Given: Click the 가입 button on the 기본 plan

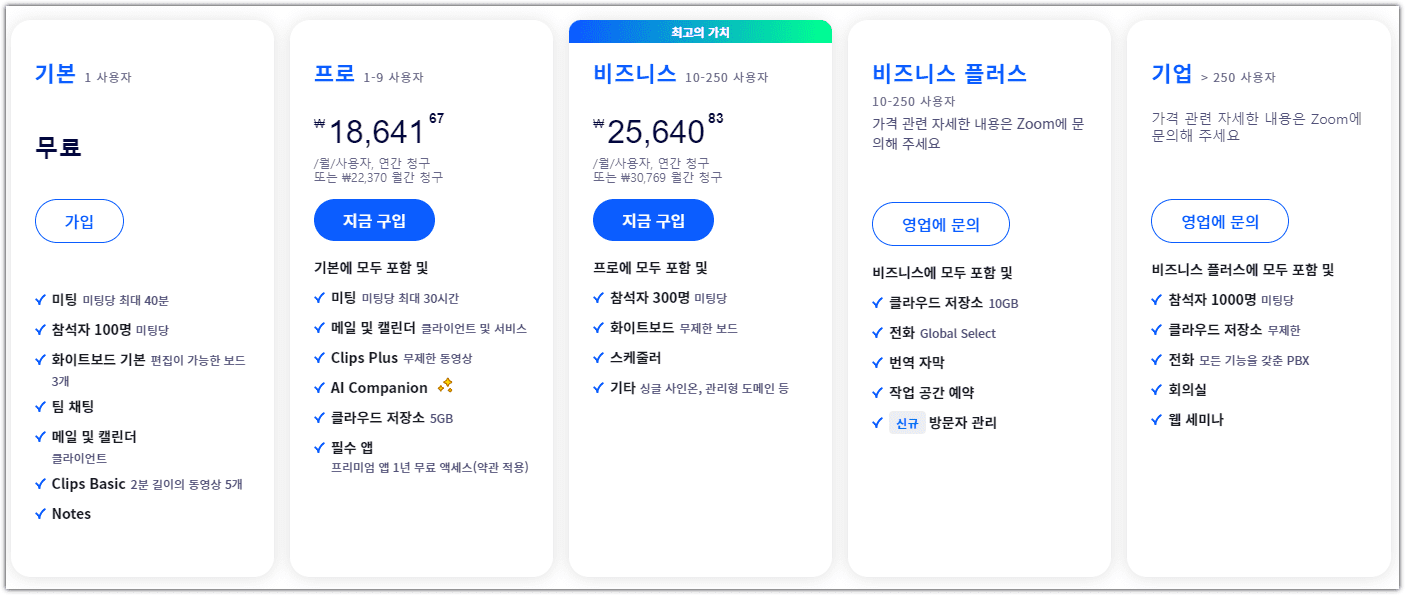Looking at the screenshot, I should [79, 221].
